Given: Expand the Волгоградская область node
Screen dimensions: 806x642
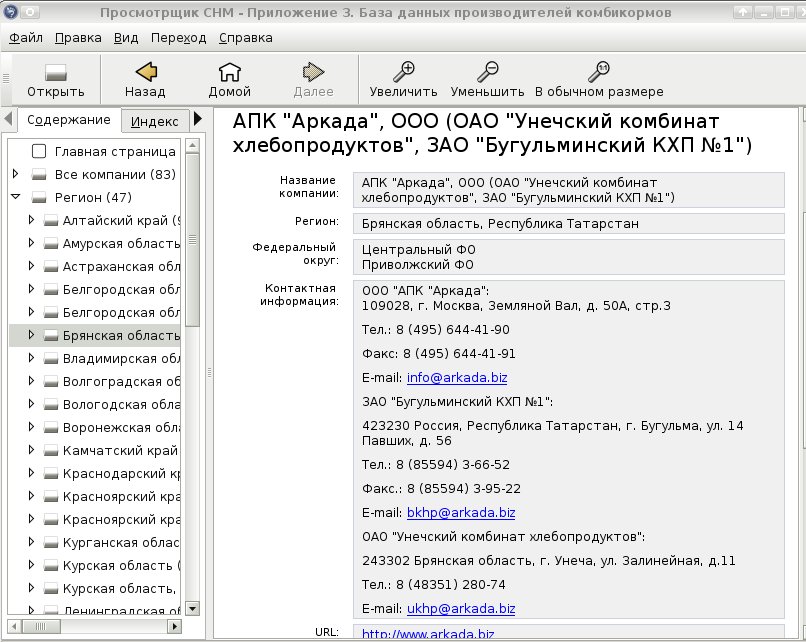Looking at the screenshot, I should coord(31,380).
